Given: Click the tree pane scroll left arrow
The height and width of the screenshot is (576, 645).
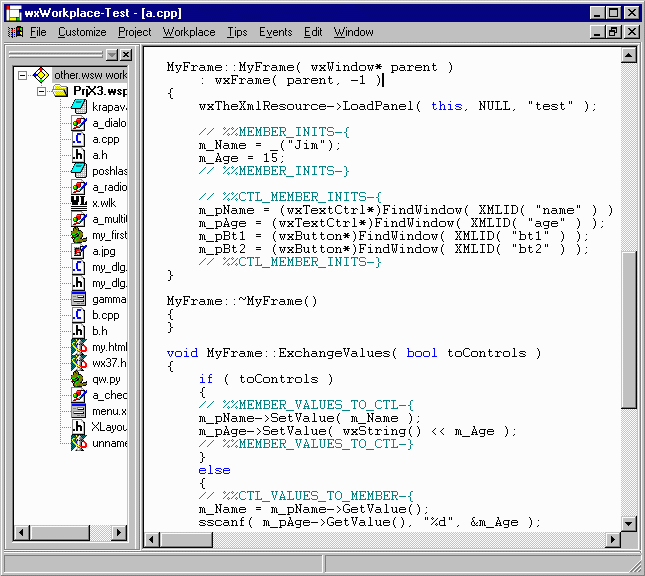Looking at the screenshot, I should [21, 533].
